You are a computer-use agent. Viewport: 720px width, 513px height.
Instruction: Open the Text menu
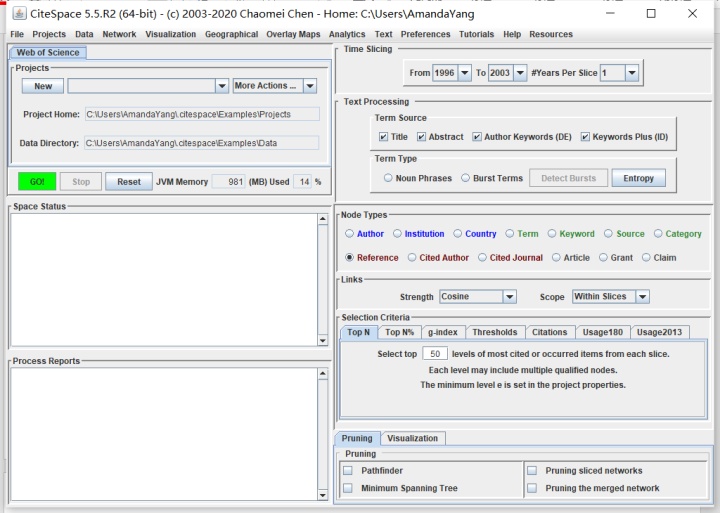pos(383,34)
